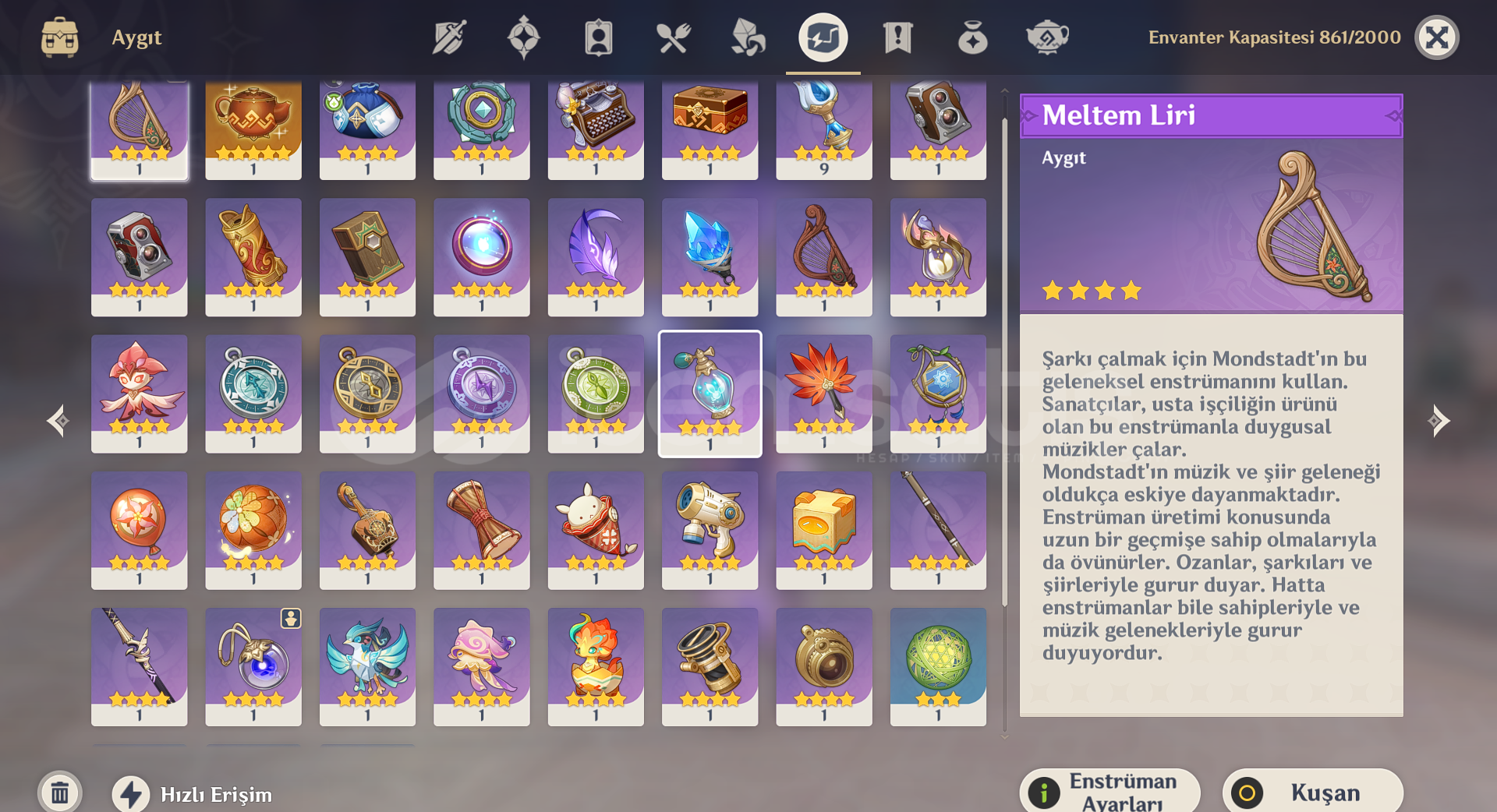Screen dimensions: 1497x812
Task: Open Hızlı Erişim quick access
Action: [193, 794]
